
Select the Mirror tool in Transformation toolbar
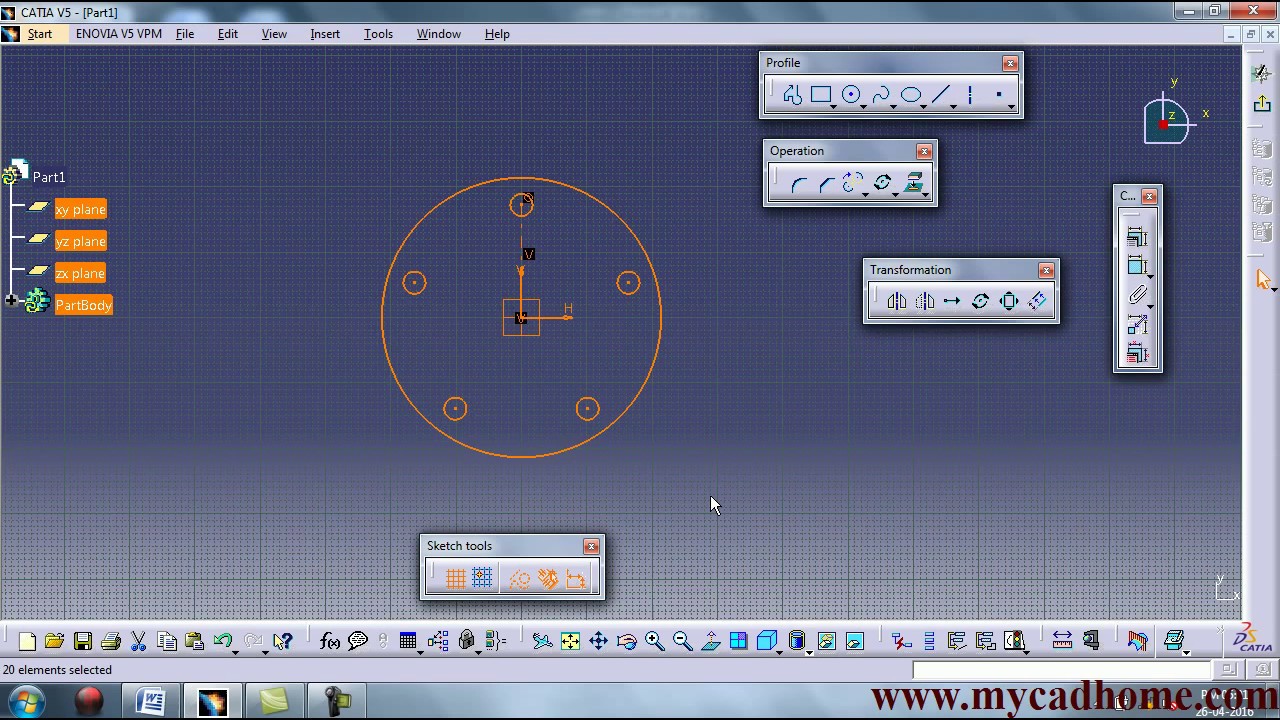(896, 302)
